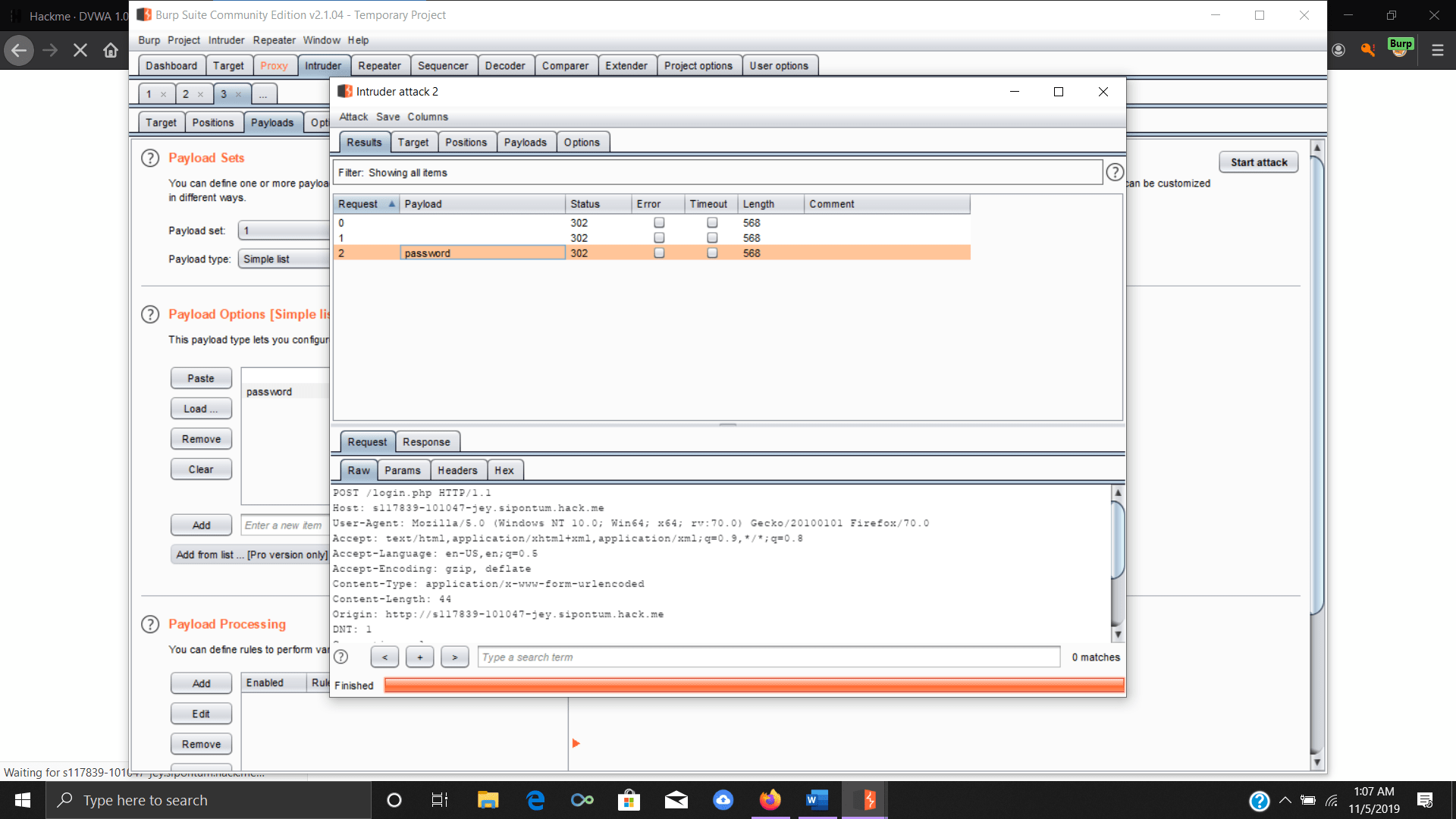
Task: Toggle Error checkbox for request 1
Action: [659, 238]
